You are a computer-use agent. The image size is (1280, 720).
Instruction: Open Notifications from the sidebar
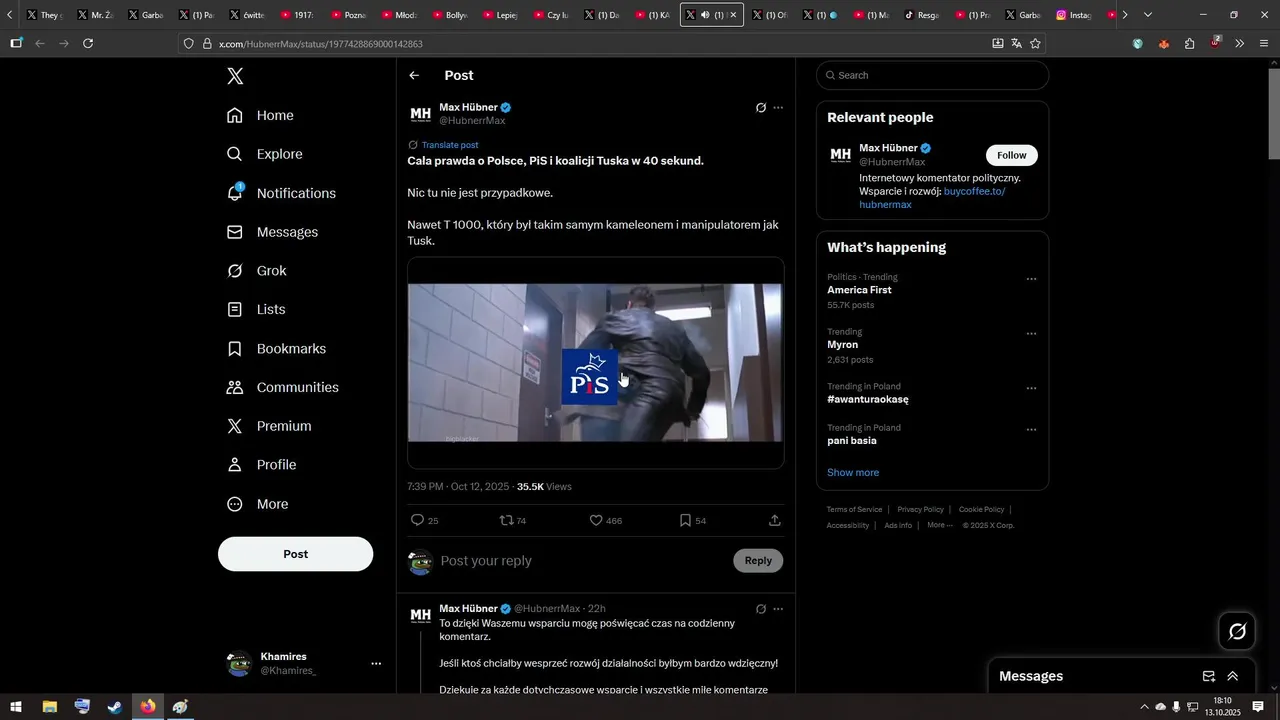(x=281, y=193)
